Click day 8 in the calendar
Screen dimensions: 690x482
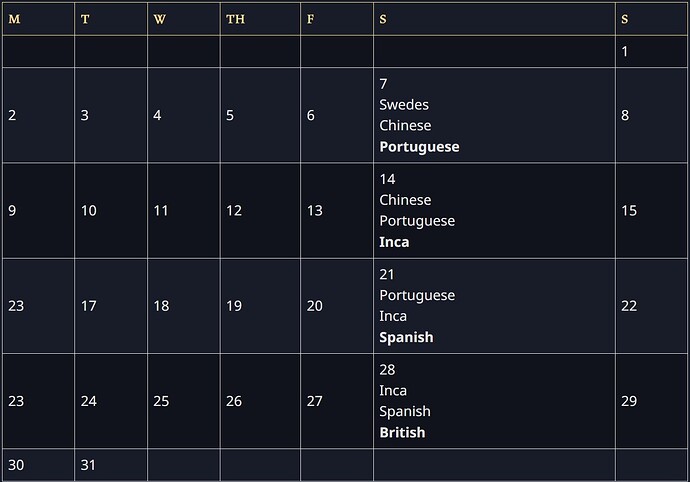[x=625, y=115]
